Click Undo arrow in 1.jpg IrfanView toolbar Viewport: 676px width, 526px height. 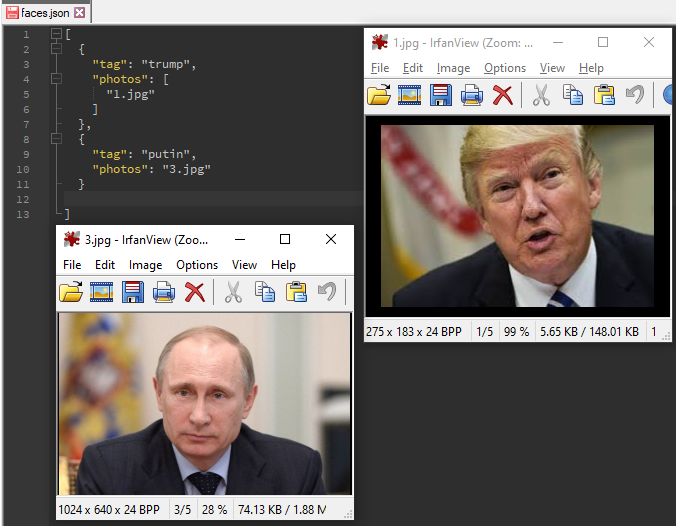[635, 95]
